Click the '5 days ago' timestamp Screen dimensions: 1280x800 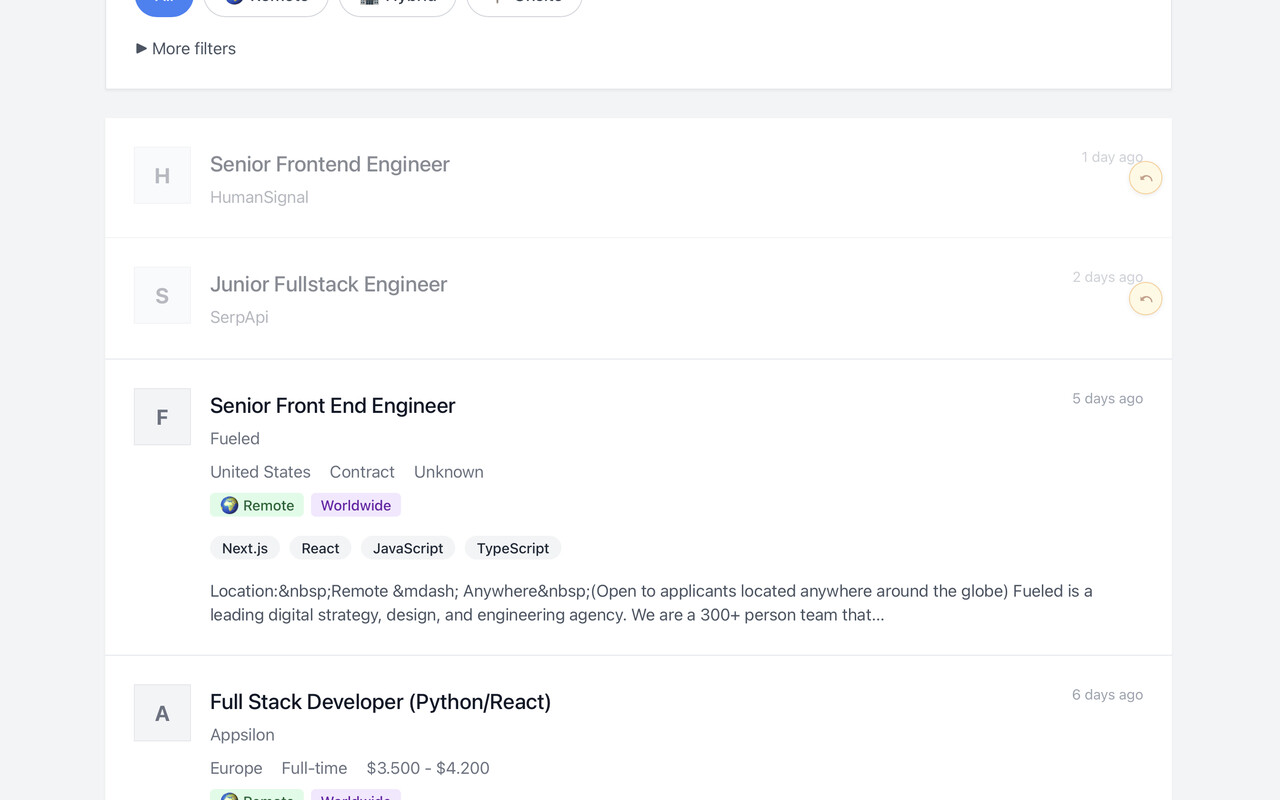(x=1108, y=398)
